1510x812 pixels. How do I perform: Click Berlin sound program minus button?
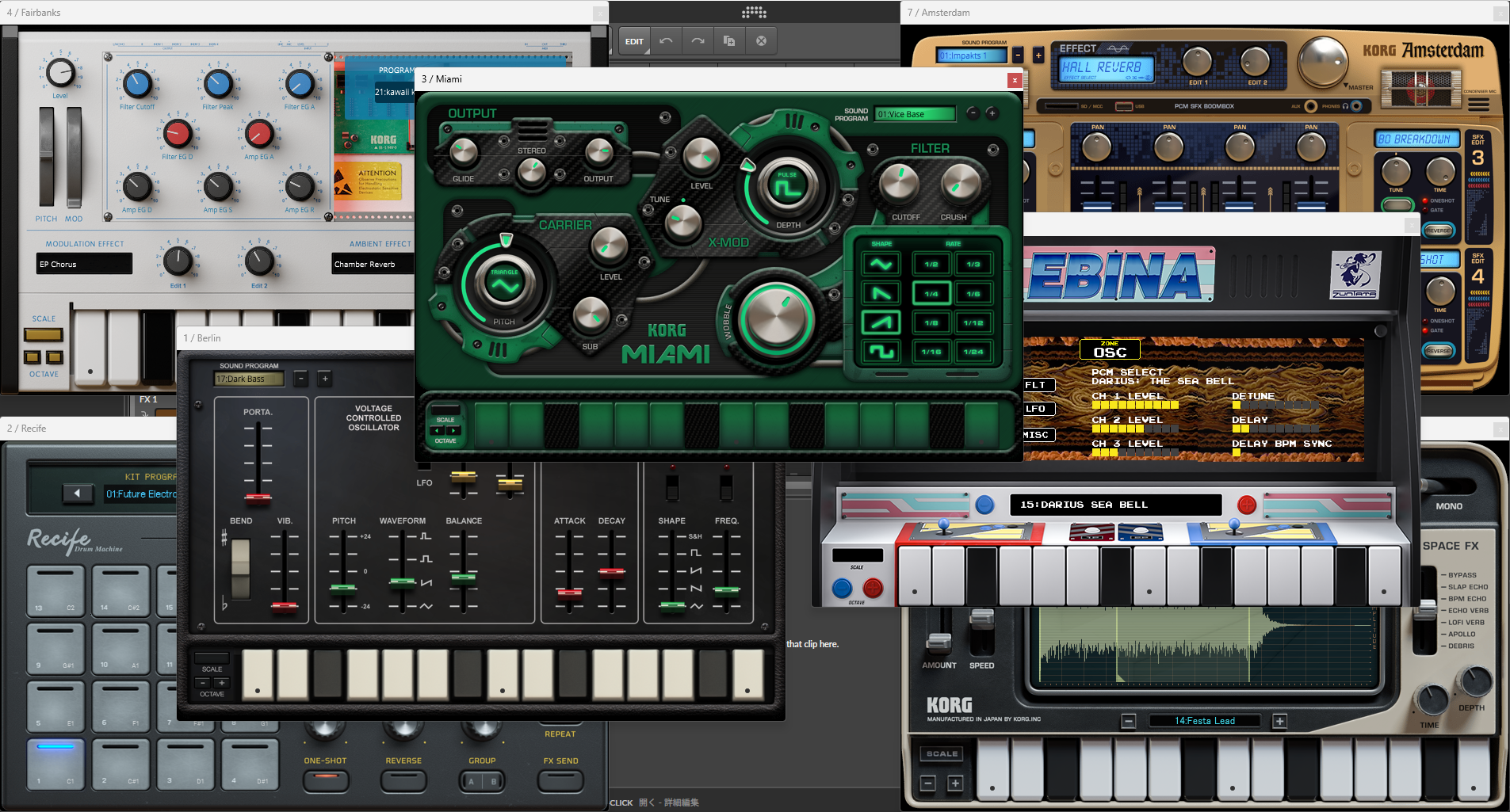point(300,379)
